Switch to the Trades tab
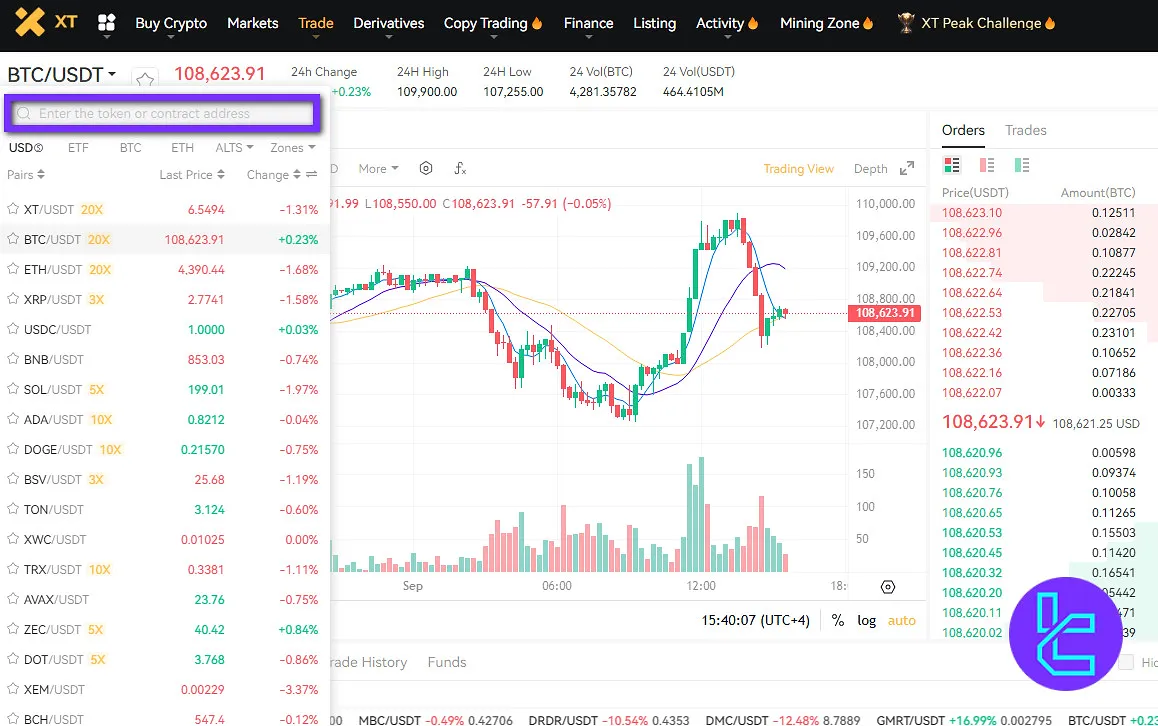Screen dimensions: 1158x726 click(x=1025, y=130)
